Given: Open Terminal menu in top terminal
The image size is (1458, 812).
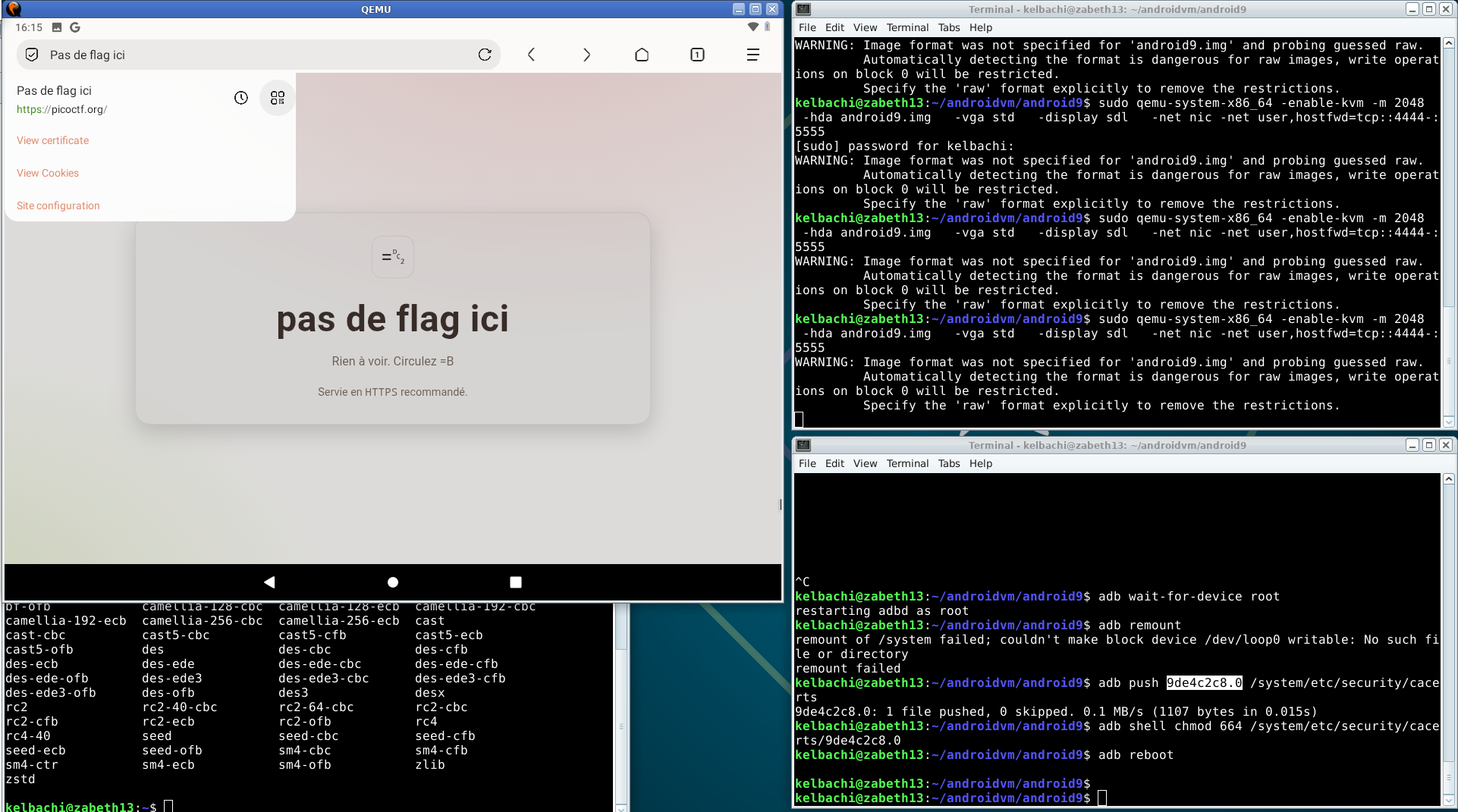Looking at the screenshot, I should click(x=907, y=27).
